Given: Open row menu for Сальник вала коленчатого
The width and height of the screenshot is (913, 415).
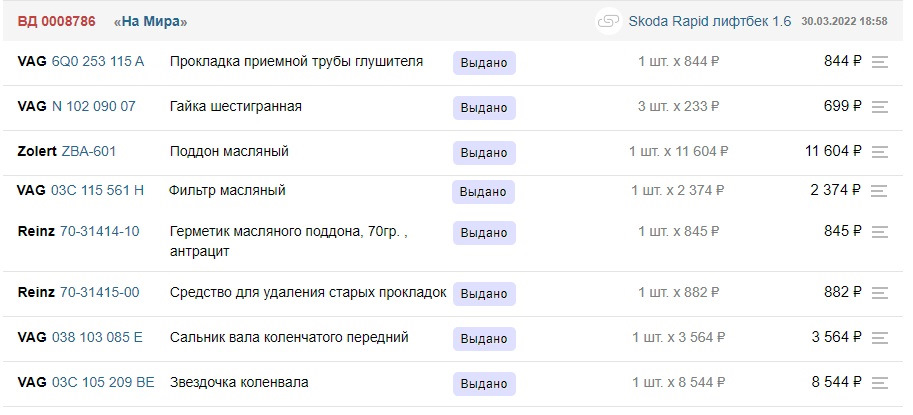Looking at the screenshot, I should coord(880,338).
